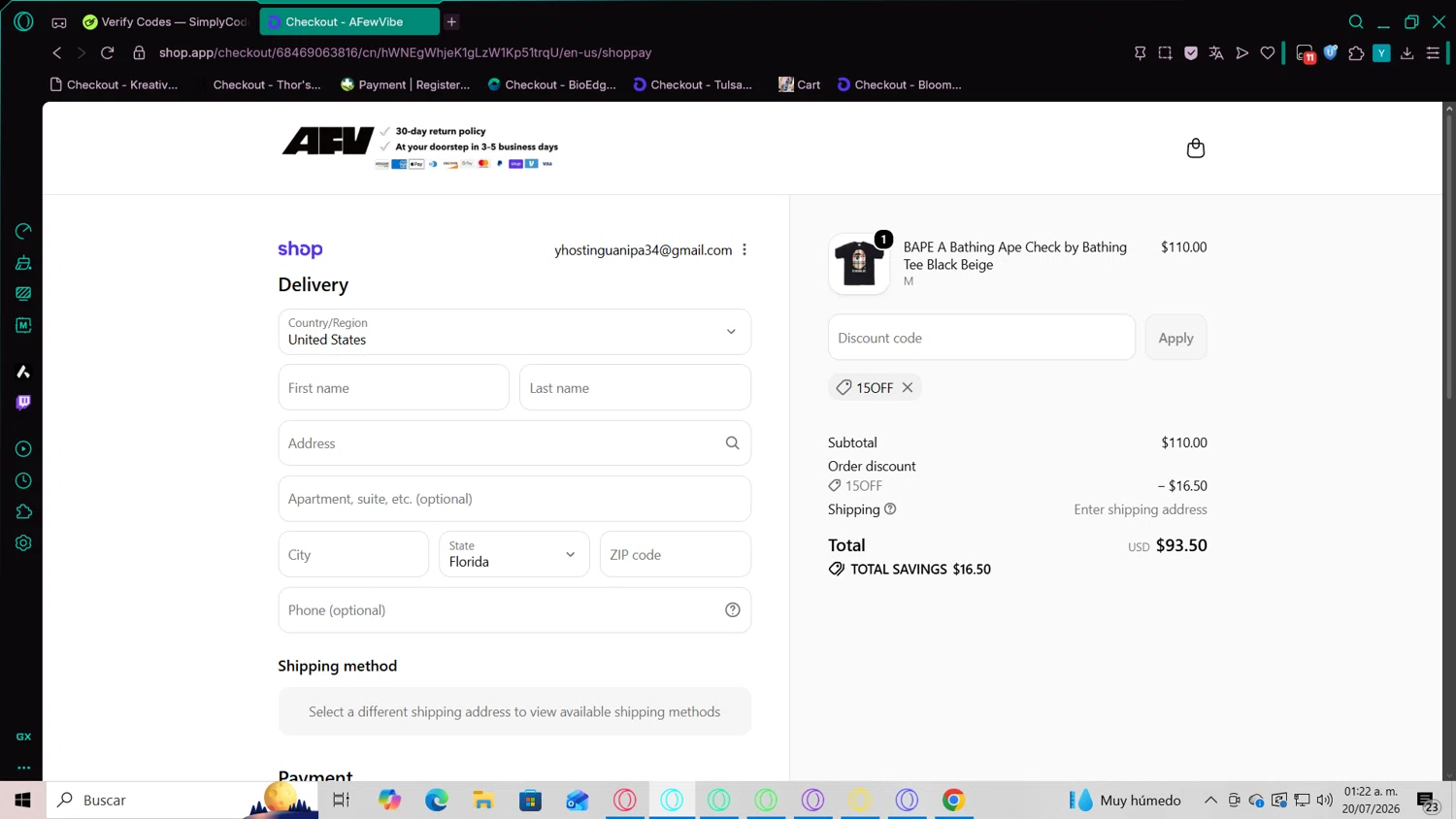The width and height of the screenshot is (1456, 819).
Task: Open the Checkout - Bloom bookmark
Action: click(899, 84)
